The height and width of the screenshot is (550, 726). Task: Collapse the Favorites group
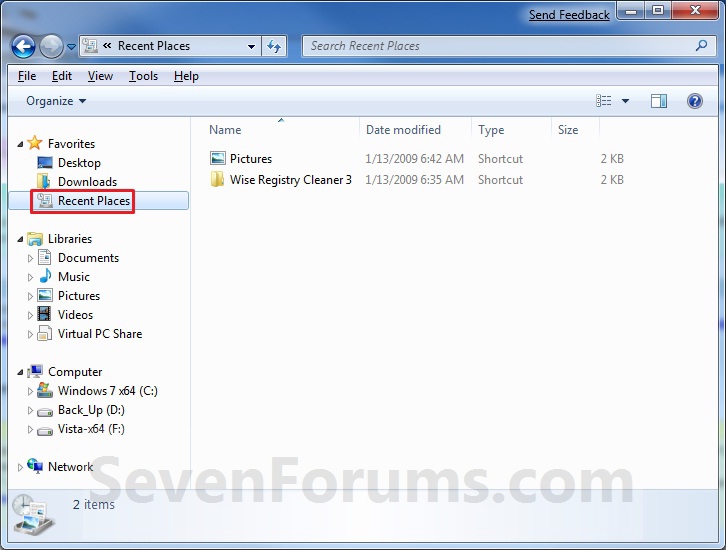[x=20, y=144]
